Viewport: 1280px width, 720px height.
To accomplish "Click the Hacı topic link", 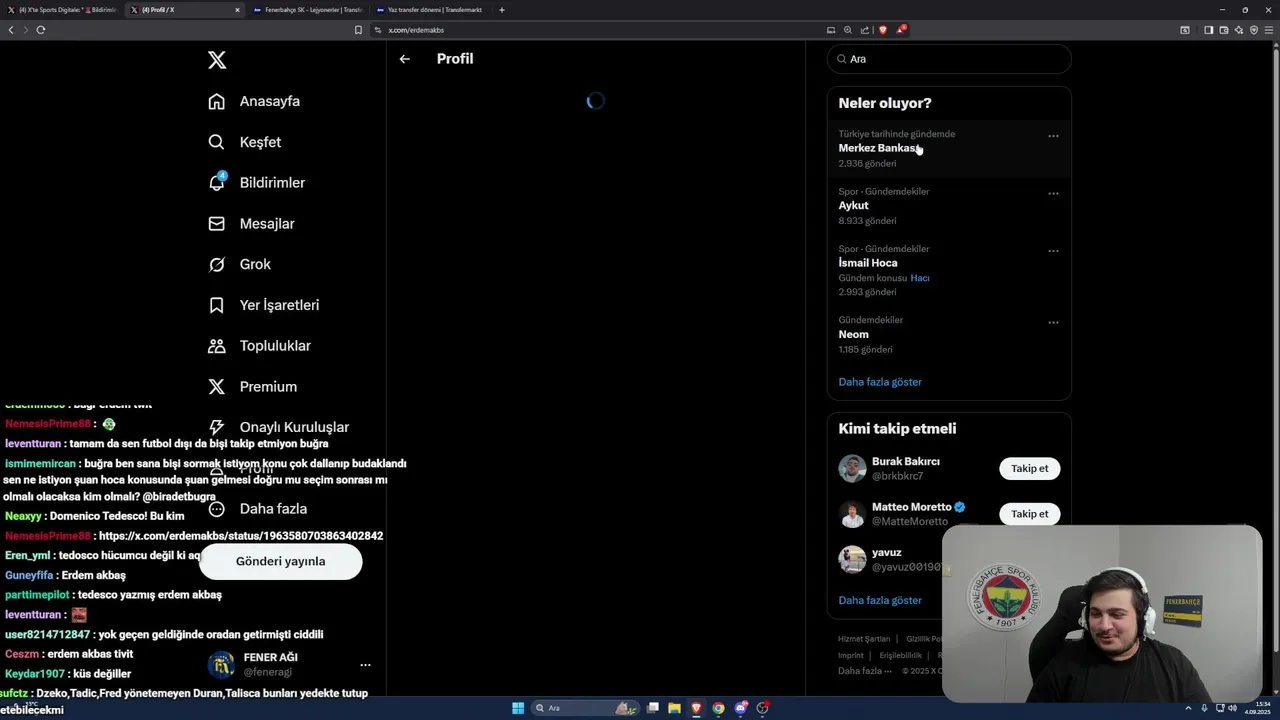I will tap(920, 278).
